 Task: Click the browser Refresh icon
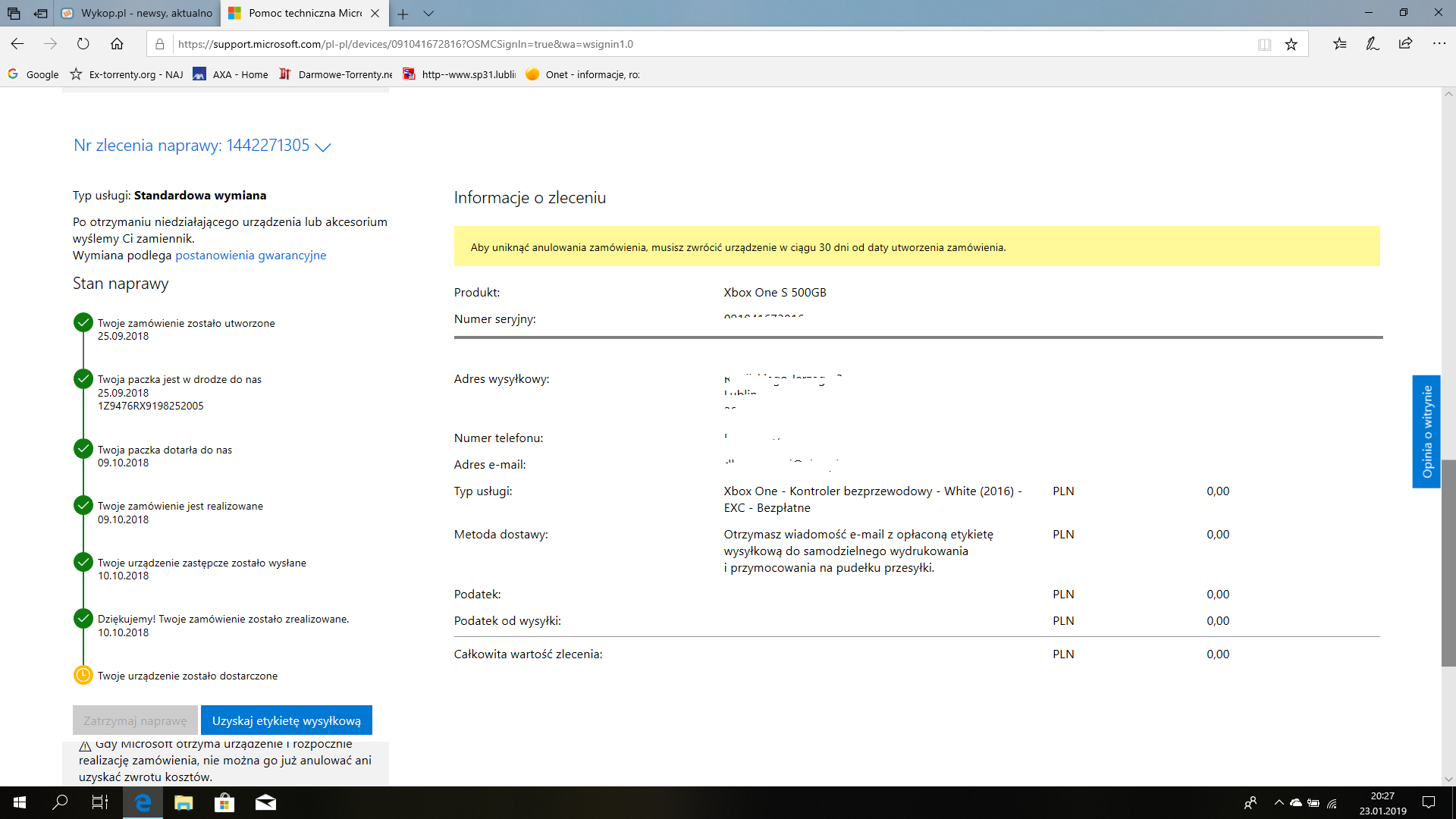click(x=83, y=44)
